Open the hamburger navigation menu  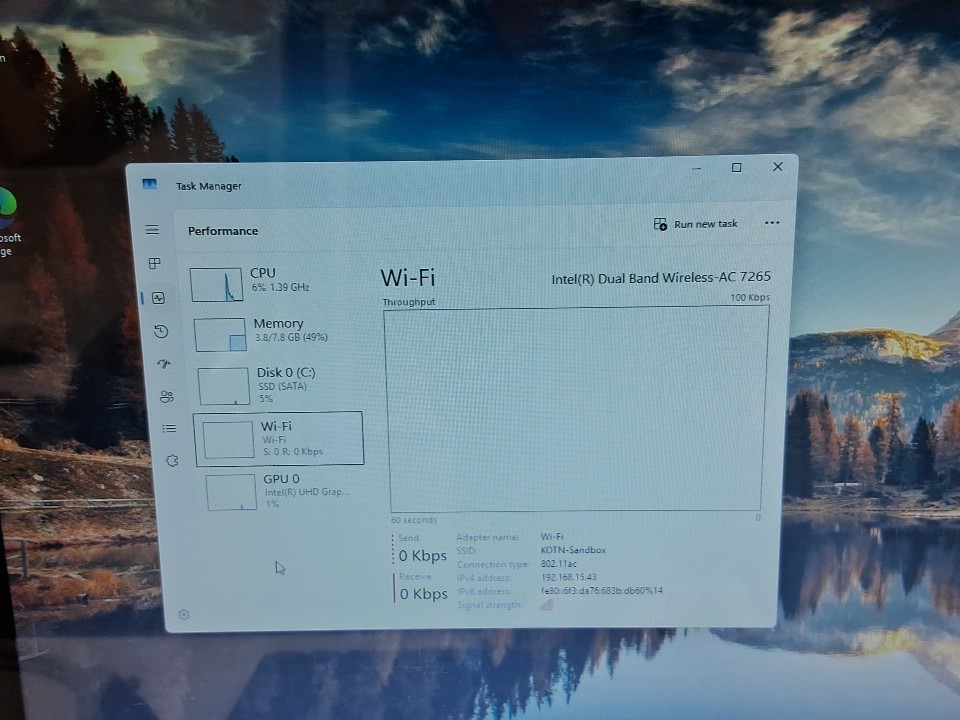coord(152,230)
